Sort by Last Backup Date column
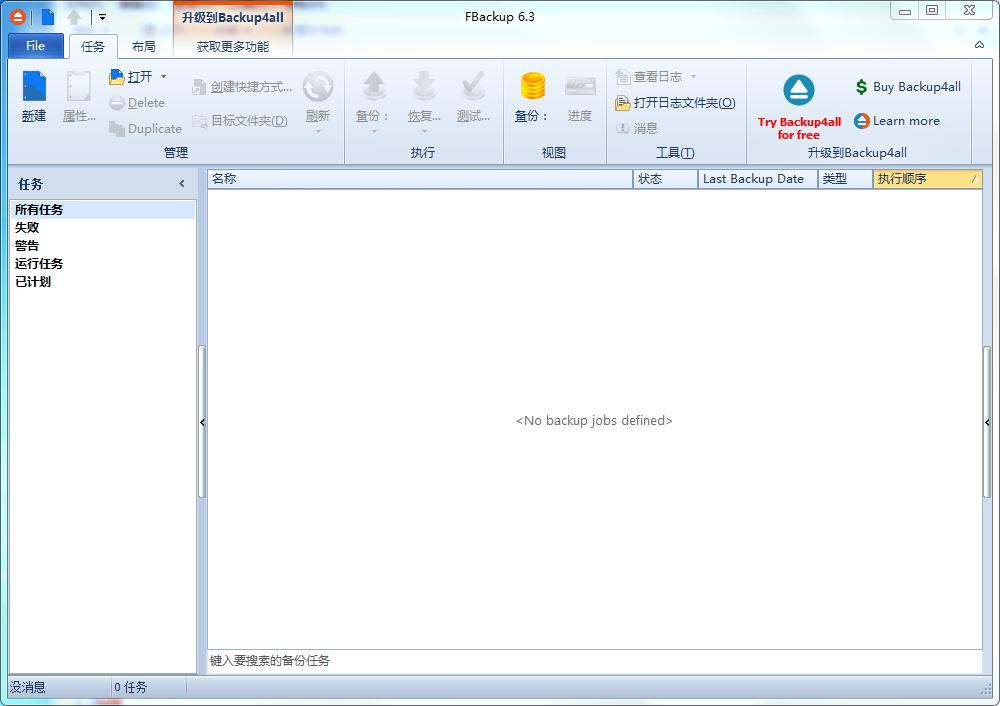 coord(758,179)
